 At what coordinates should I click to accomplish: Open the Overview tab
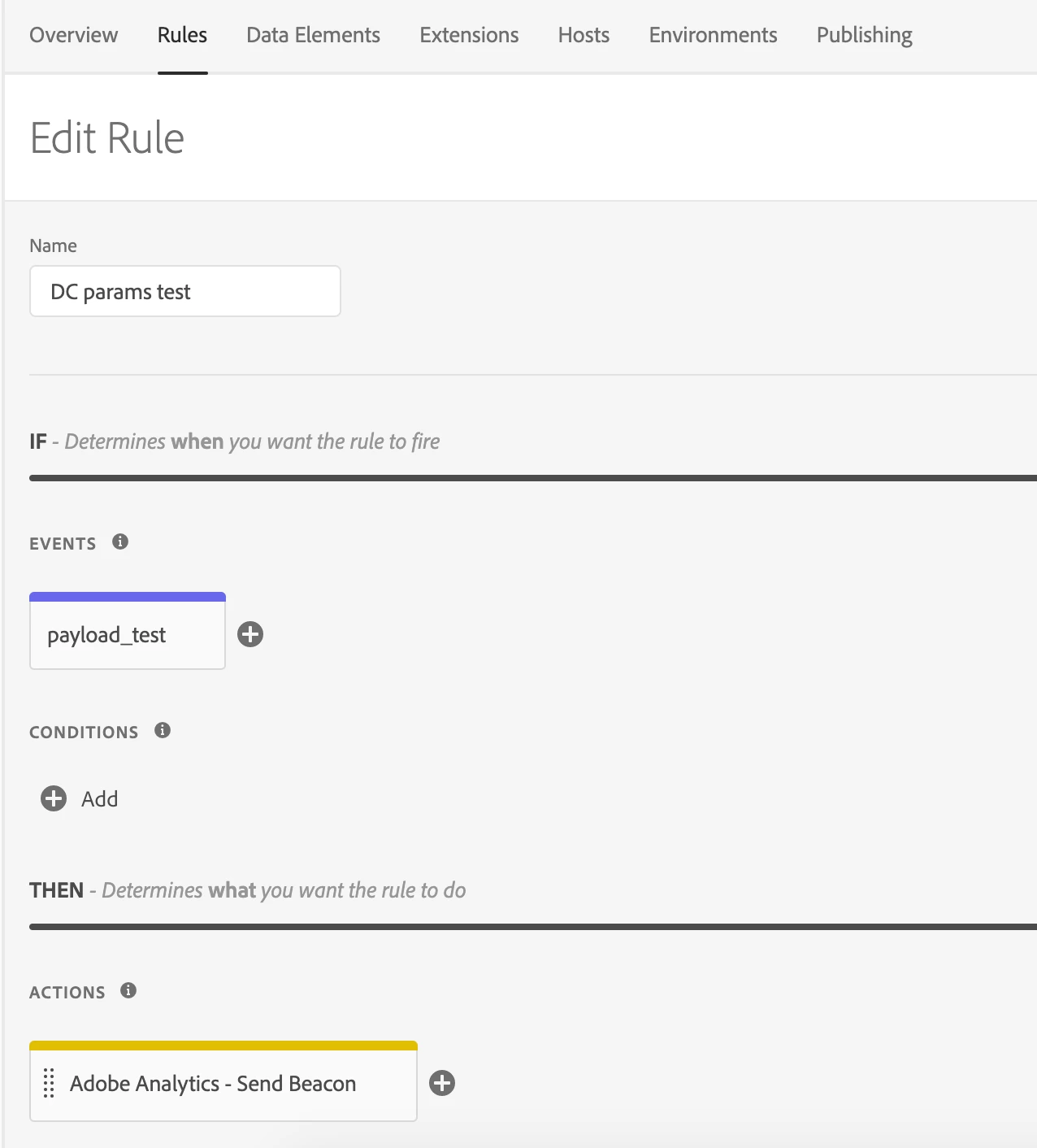pos(74,35)
